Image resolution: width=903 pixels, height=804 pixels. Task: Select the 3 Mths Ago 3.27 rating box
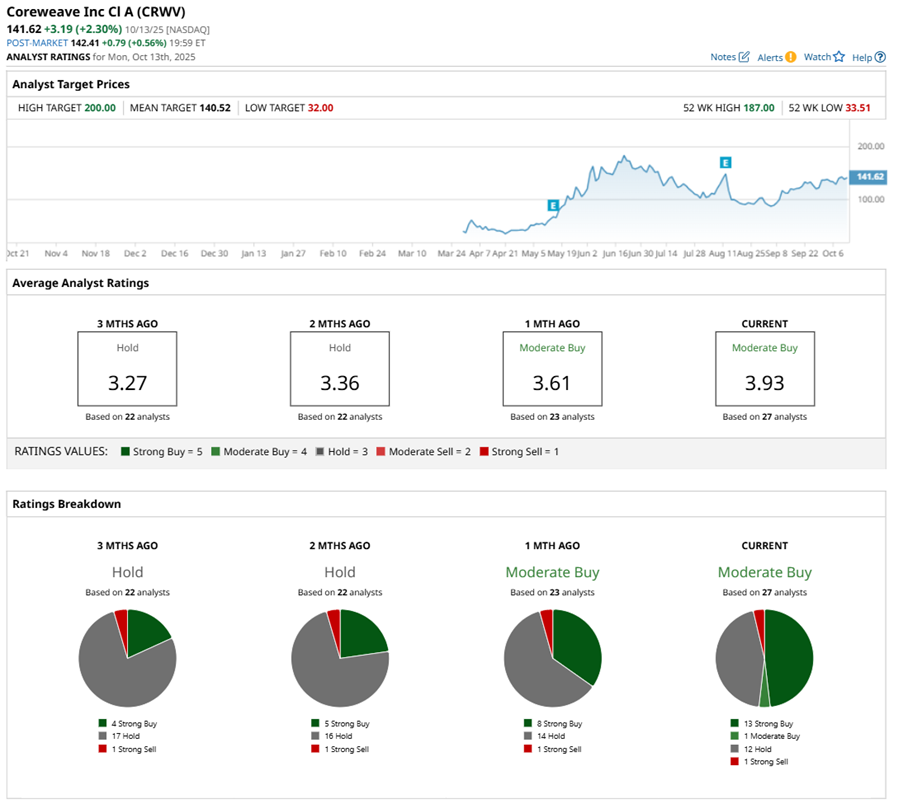(x=127, y=369)
